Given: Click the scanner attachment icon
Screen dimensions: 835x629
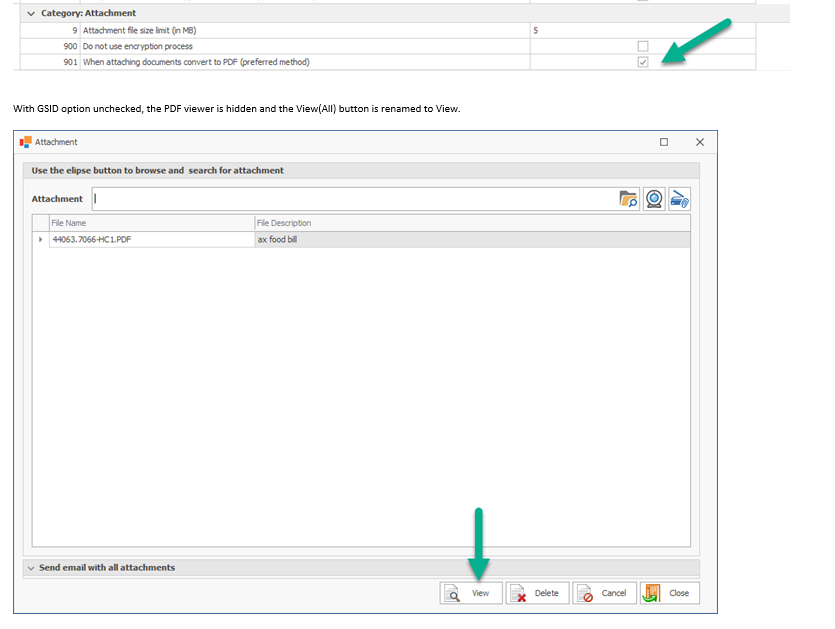Looking at the screenshot, I should coord(680,199).
